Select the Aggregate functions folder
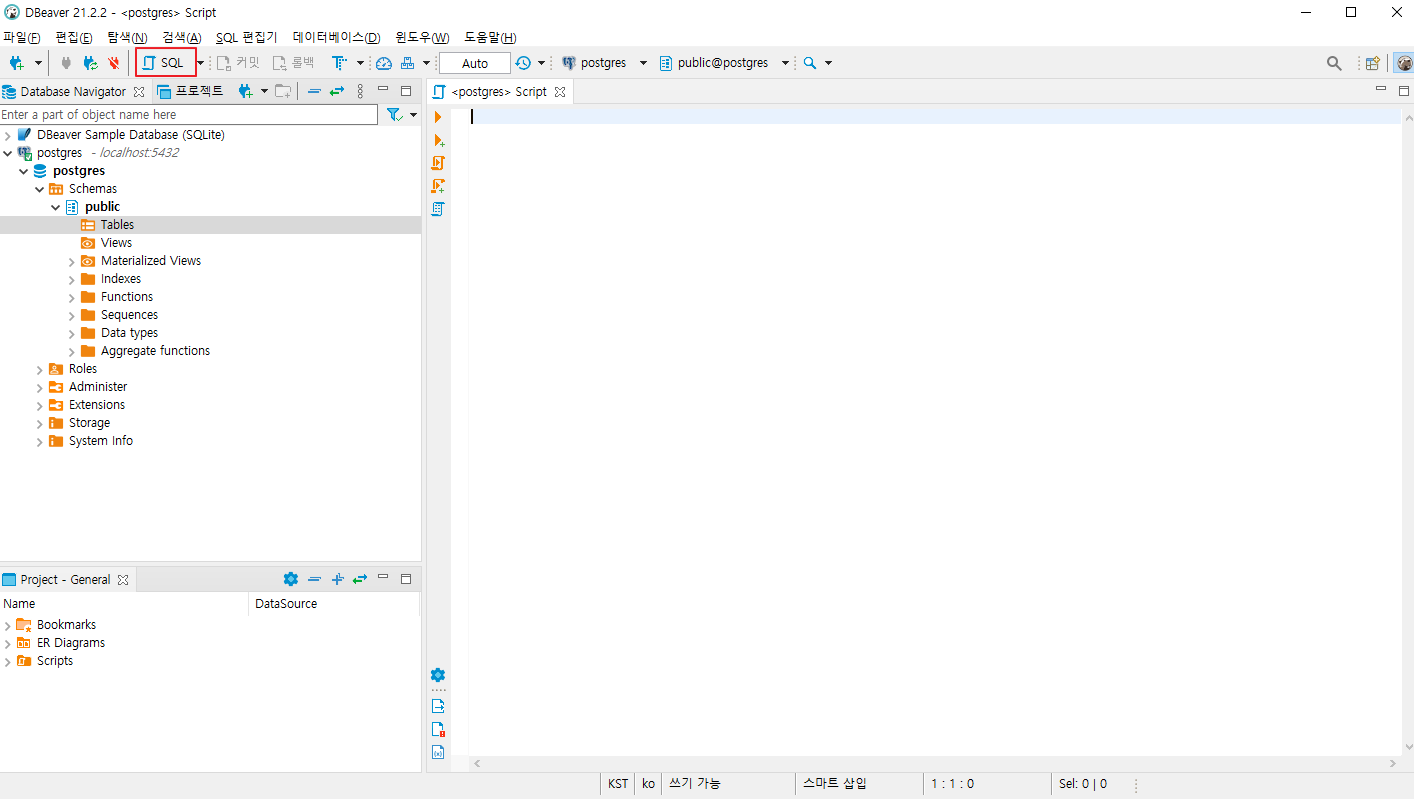This screenshot has height=799, width=1414. (155, 351)
